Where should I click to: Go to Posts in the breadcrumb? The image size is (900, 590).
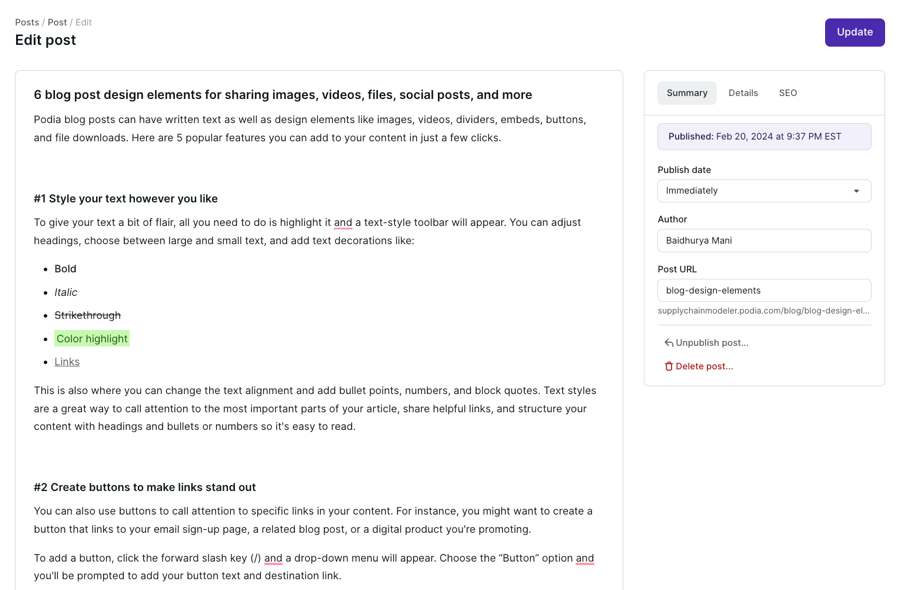(27, 22)
